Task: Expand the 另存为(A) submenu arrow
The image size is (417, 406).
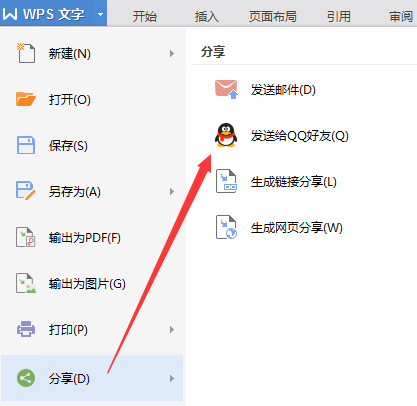Action: 172,191
